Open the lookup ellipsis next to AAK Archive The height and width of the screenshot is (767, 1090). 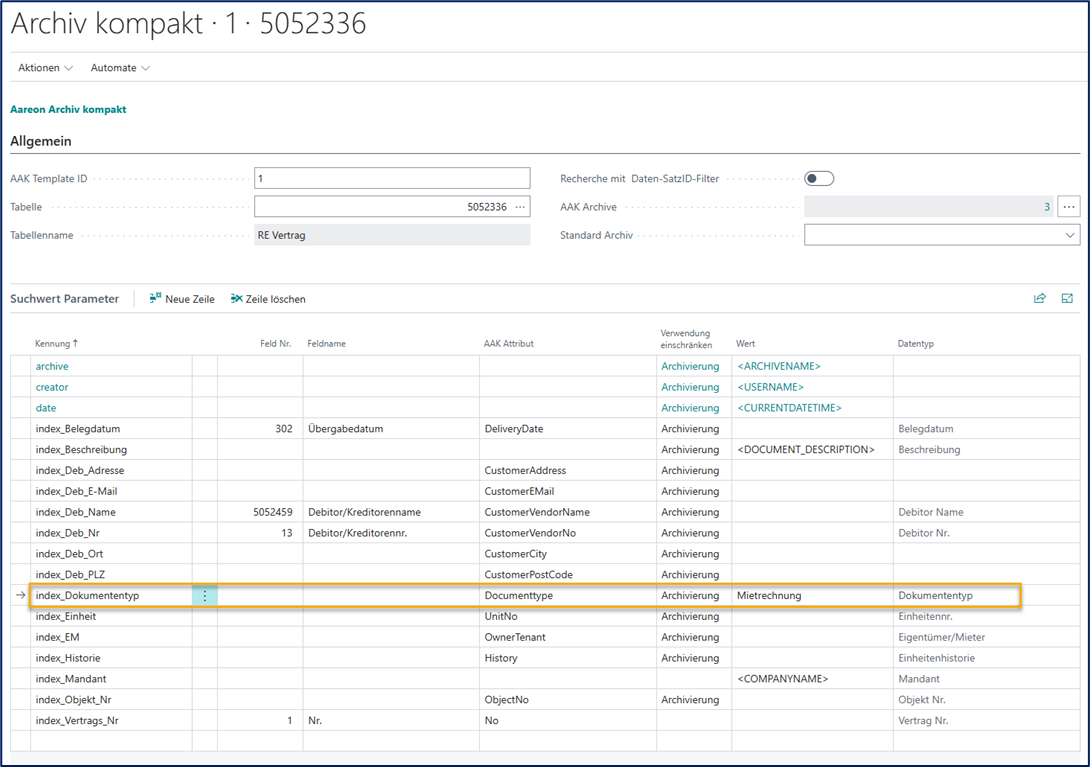1069,207
